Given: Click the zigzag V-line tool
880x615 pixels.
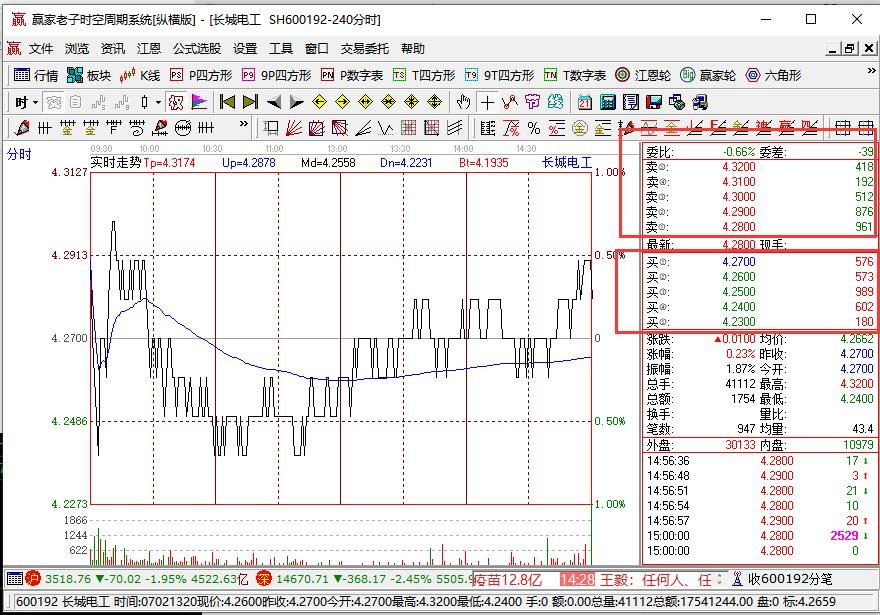Looking at the screenshot, I should [386, 128].
